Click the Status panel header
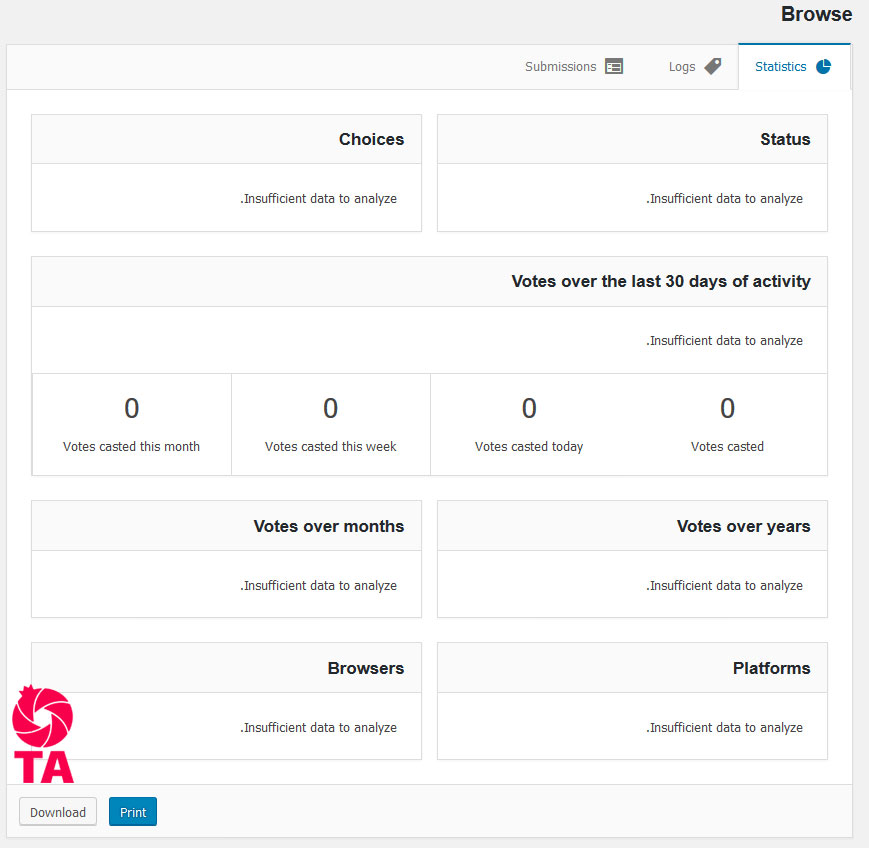The height and width of the screenshot is (848, 869). (785, 140)
